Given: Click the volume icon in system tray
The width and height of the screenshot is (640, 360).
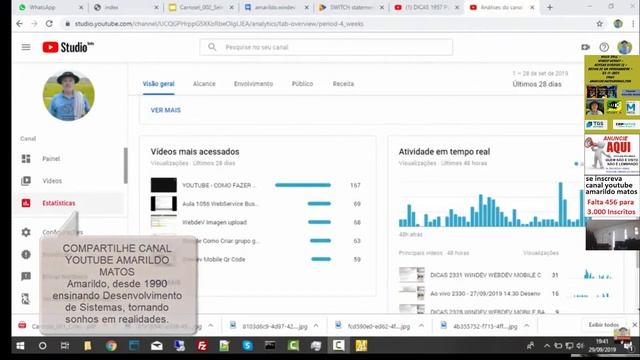Looking at the screenshot, I should click(x=580, y=346).
